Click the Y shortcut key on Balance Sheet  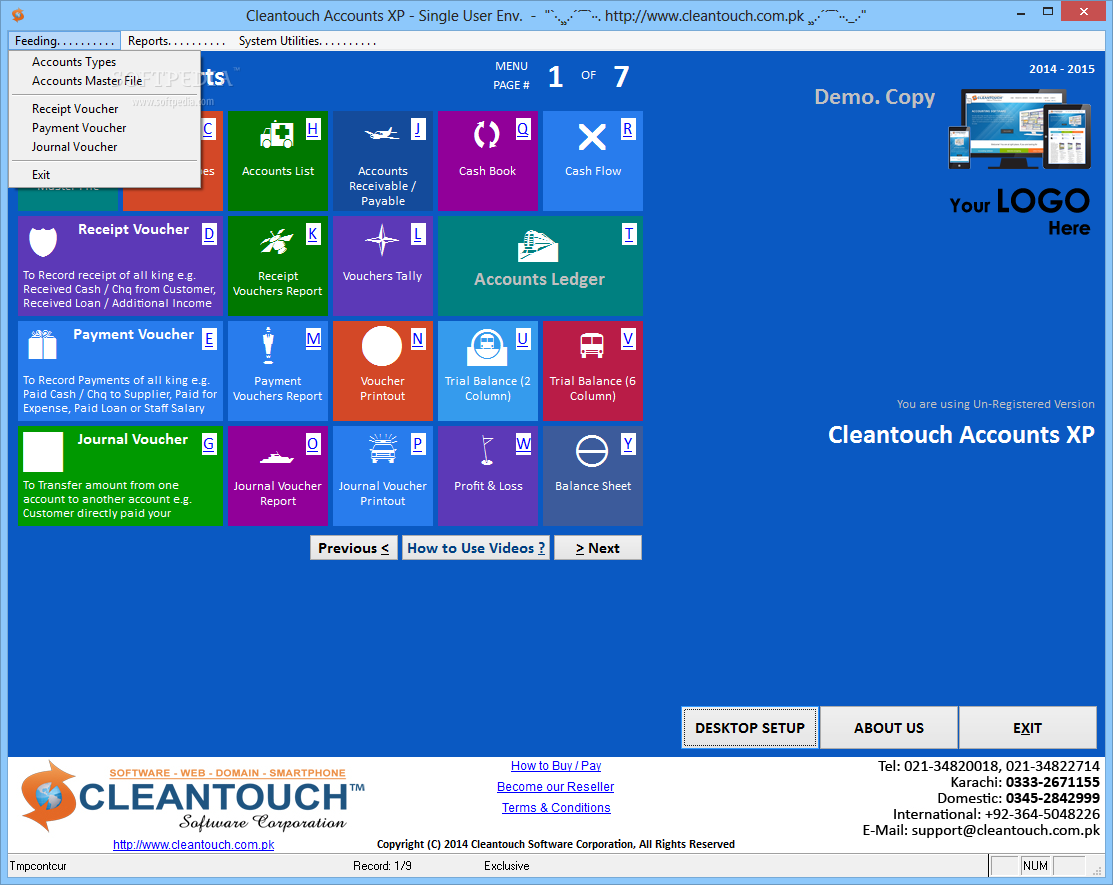[628, 444]
